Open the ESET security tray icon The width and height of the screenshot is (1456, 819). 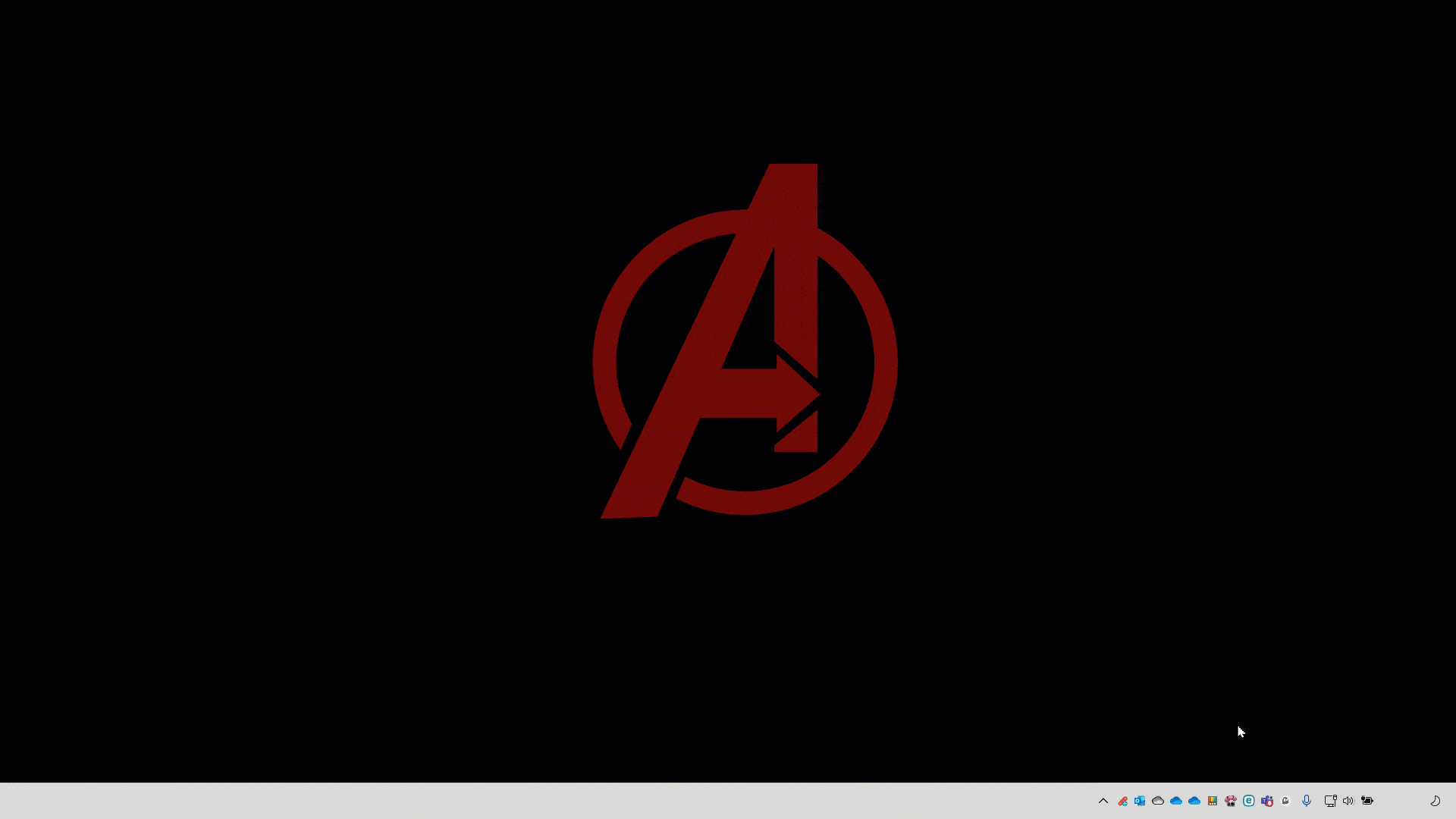click(x=1249, y=801)
